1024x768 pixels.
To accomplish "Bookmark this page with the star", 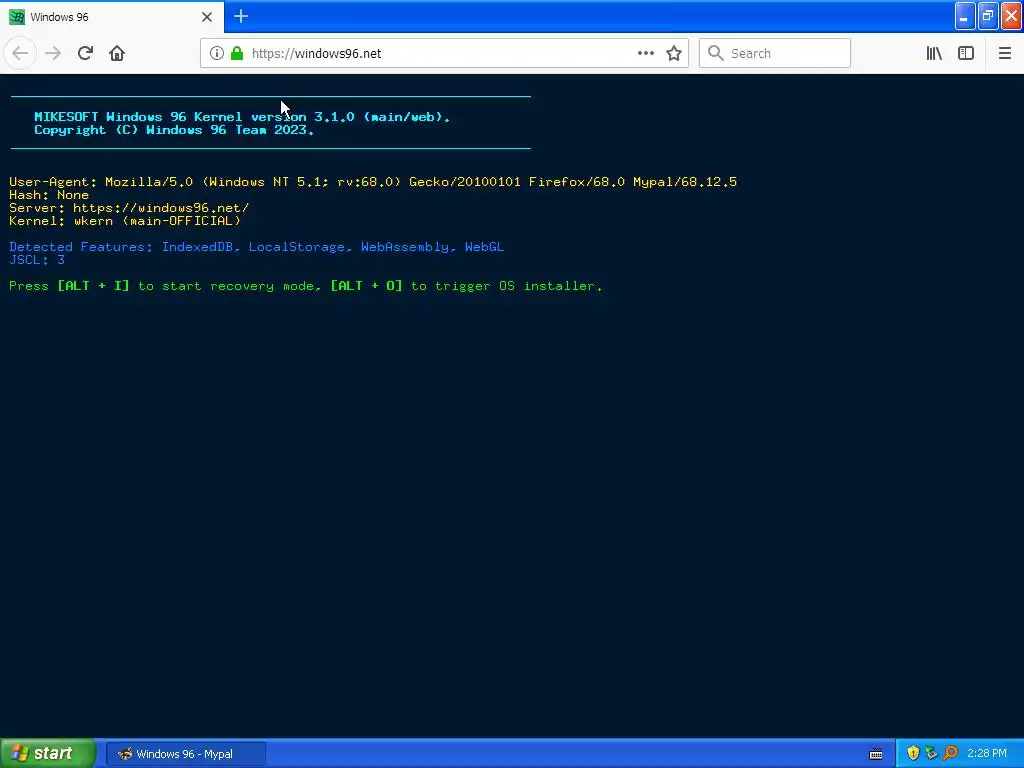I will click(x=674, y=53).
